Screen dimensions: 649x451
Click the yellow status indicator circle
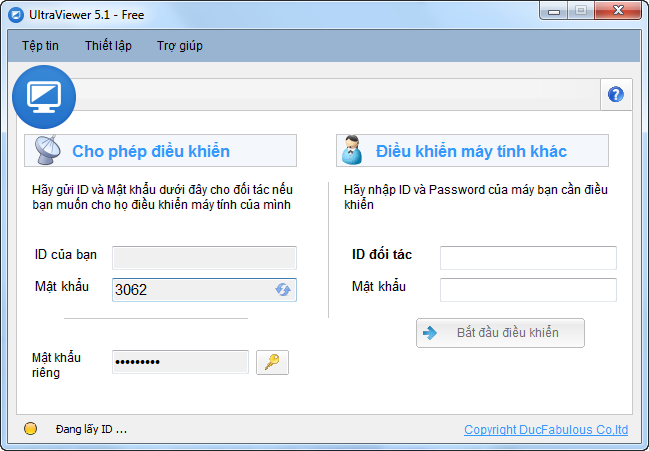(x=31, y=429)
